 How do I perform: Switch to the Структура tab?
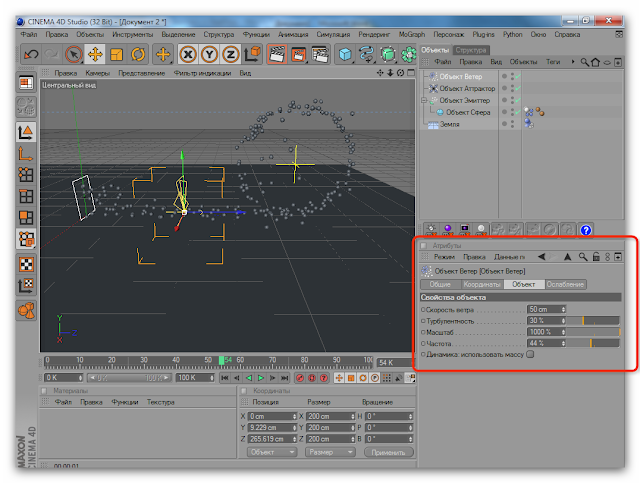coord(471,50)
